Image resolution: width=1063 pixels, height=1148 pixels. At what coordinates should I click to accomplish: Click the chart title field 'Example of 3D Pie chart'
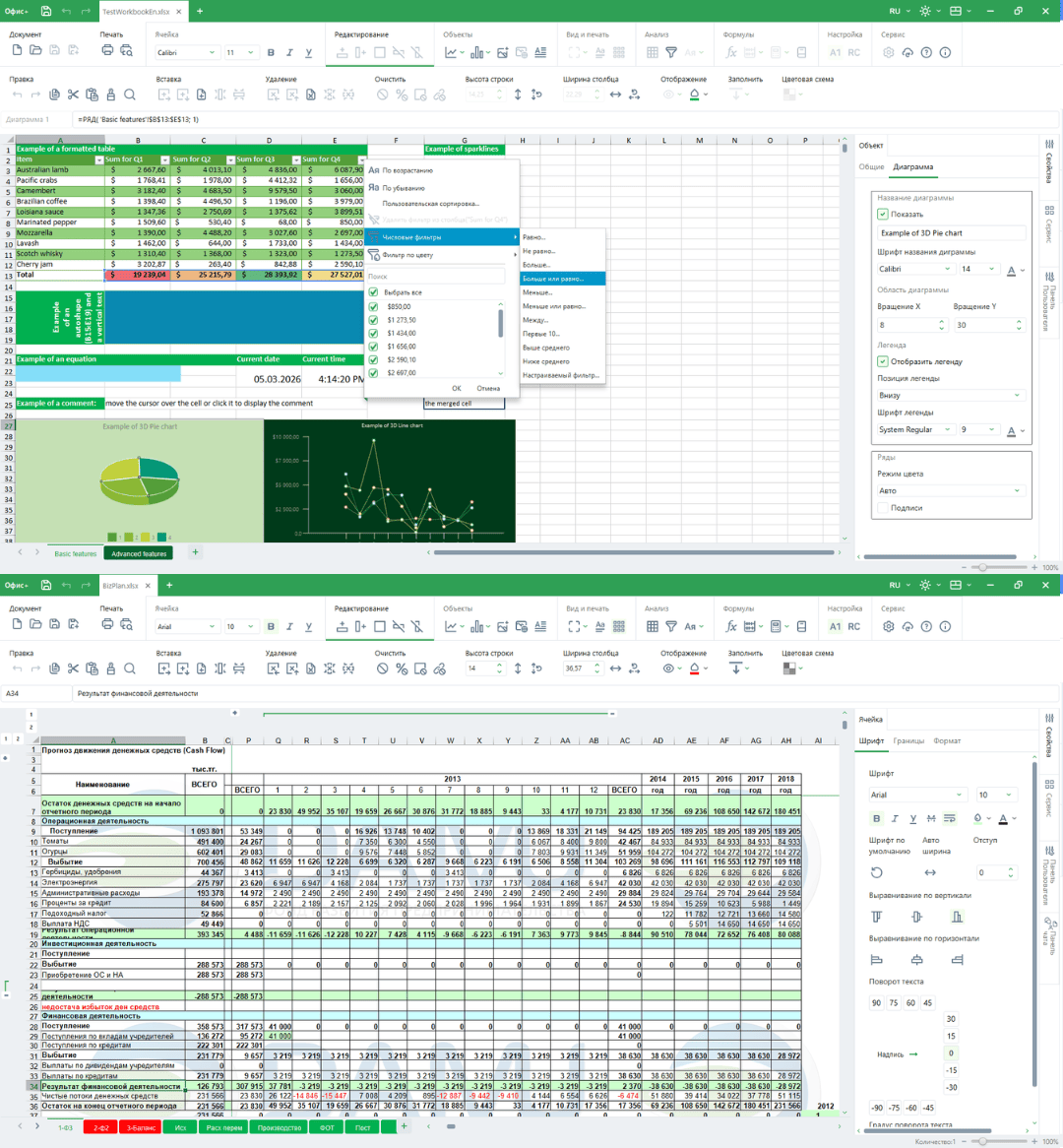pyautogui.click(x=951, y=233)
